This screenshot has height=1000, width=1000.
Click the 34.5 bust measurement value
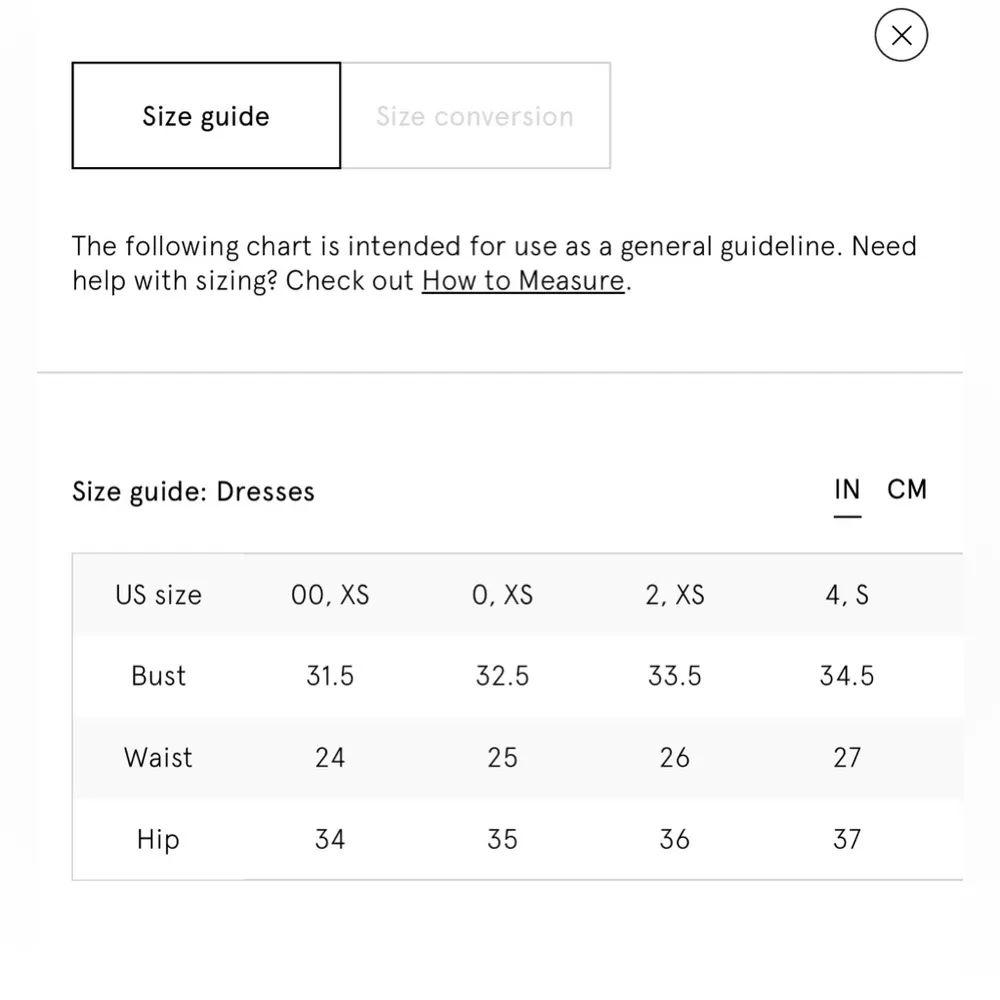click(847, 676)
